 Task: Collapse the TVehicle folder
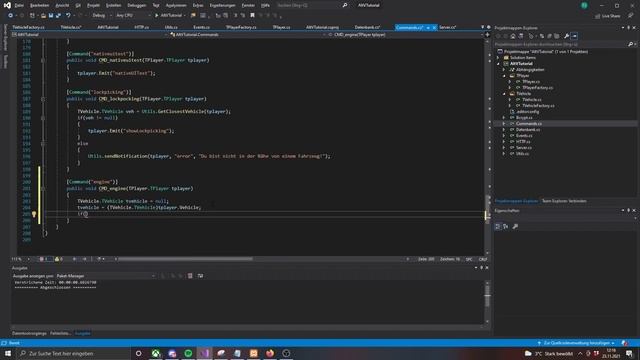pyautogui.click(x=504, y=94)
